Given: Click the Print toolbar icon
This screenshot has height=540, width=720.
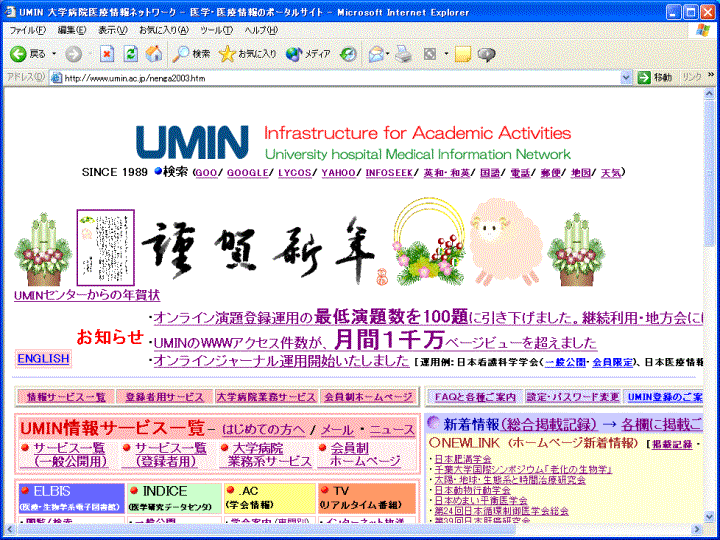Looking at the screenshot, I should tap(403, 53).
